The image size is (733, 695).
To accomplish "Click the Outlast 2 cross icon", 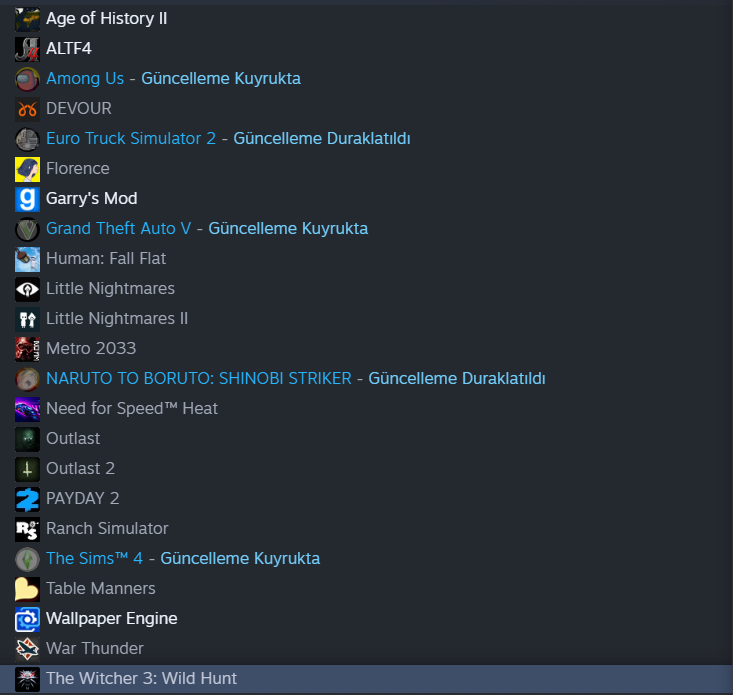I will pos(27,469).
